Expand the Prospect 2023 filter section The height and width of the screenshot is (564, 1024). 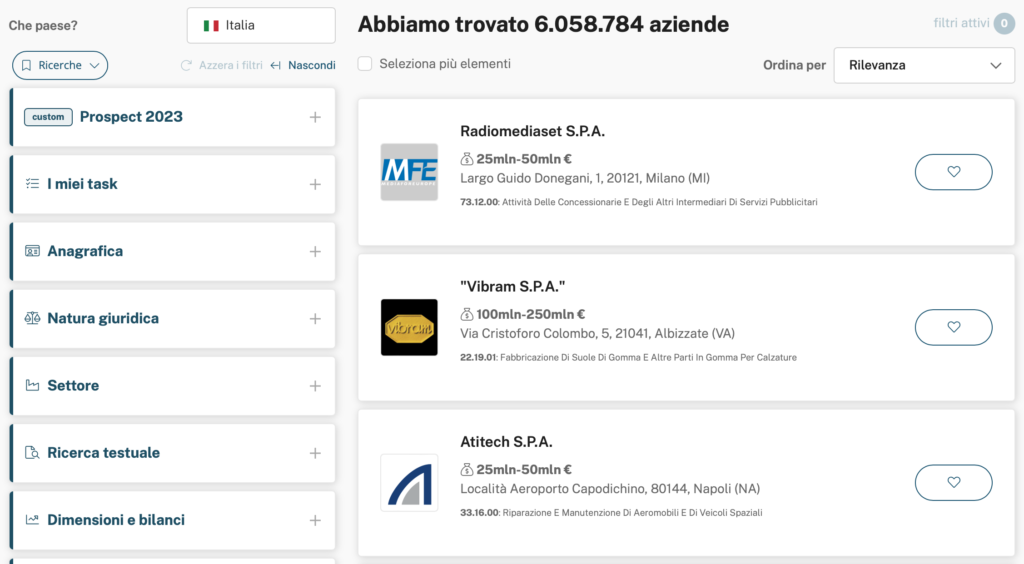point(174,117)
